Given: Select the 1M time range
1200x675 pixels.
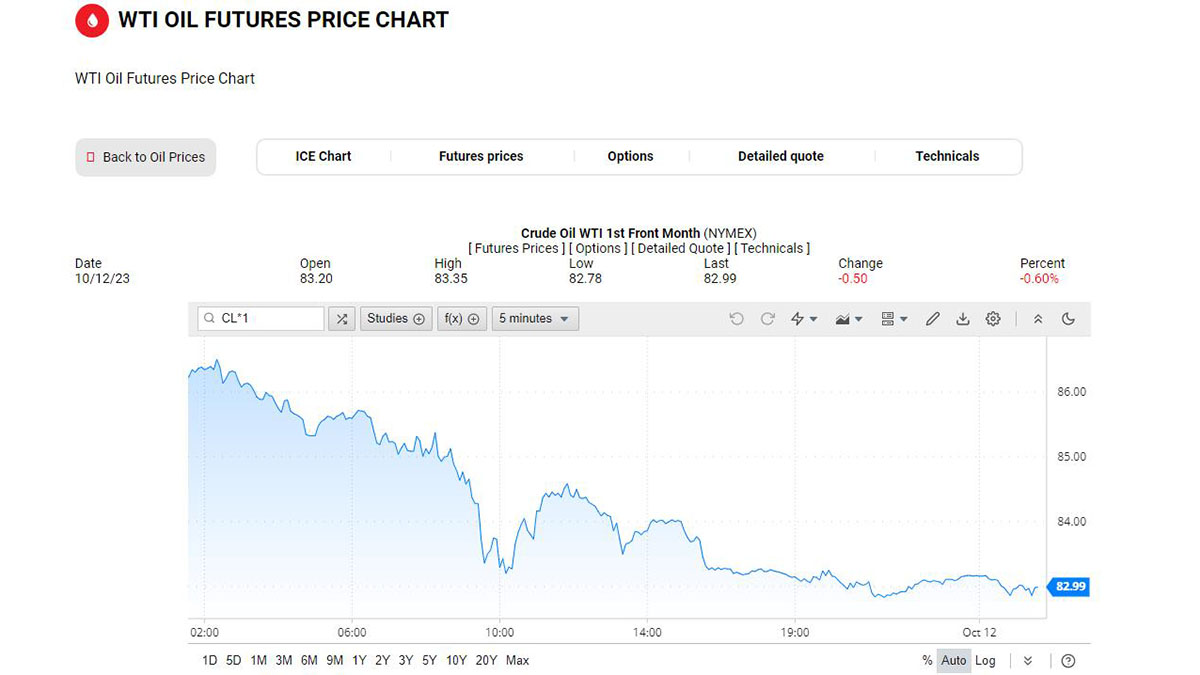Looking at the screenshot, I should pos(259,661).
